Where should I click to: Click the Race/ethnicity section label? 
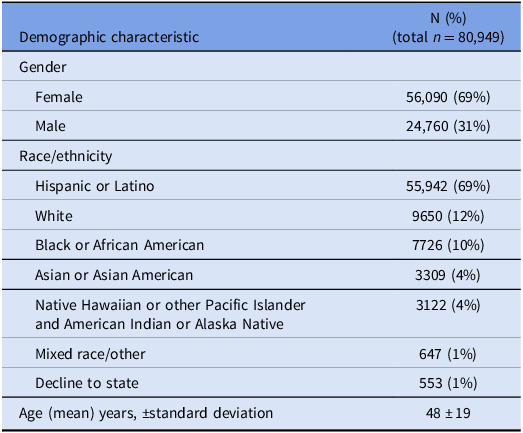pos(66,156)
